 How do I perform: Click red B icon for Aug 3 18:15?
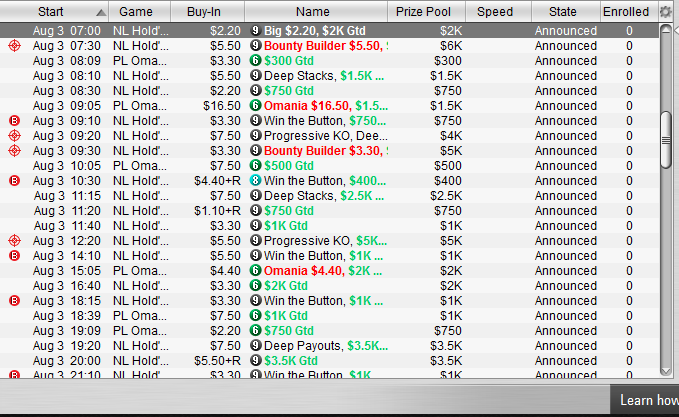click(14, 301)
